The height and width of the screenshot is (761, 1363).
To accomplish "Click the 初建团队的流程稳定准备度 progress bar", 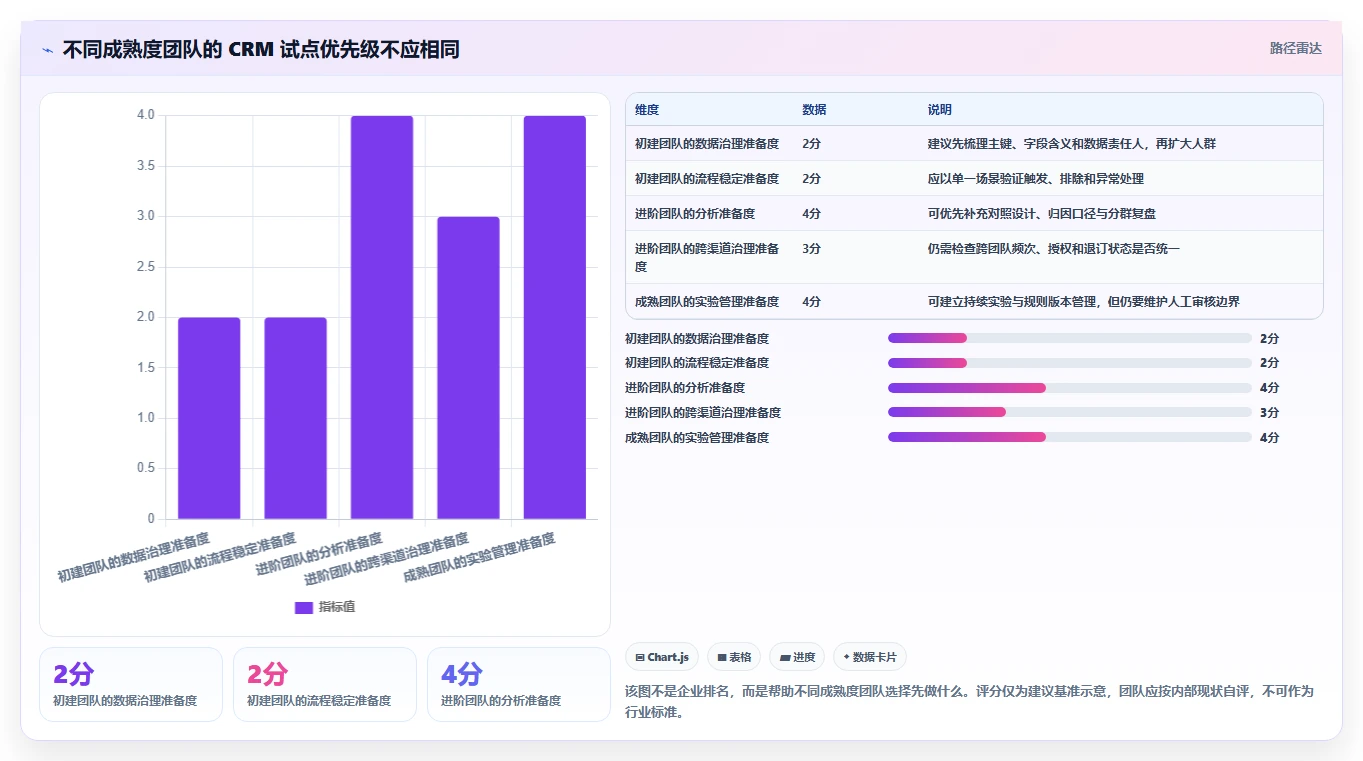I will [1070, 363].
